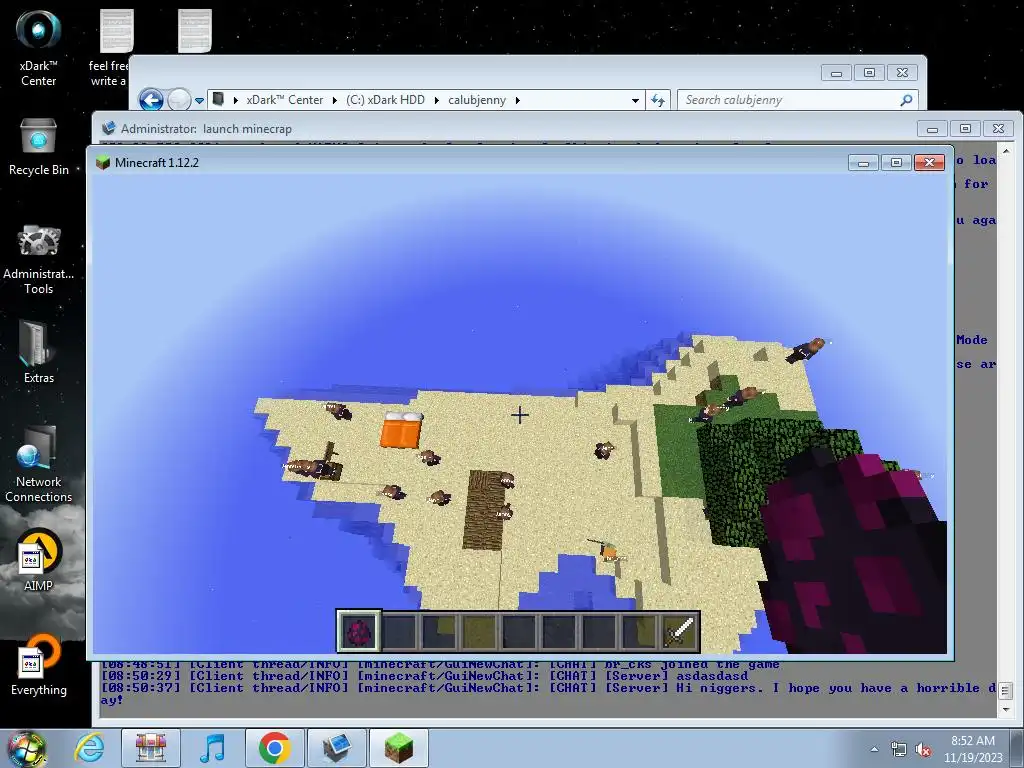Viewport: 1024px width, 768px height.
Task: Switch to Minecraft taskbar button
Action: click(398, 748)
